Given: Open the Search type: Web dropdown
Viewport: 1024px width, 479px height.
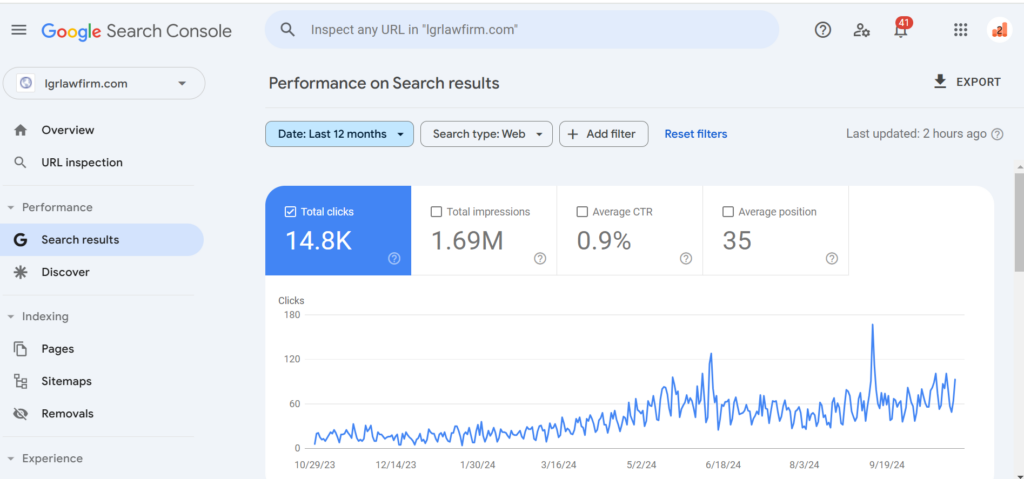Looking at the screenshot, I should click(x=487, y=134).
